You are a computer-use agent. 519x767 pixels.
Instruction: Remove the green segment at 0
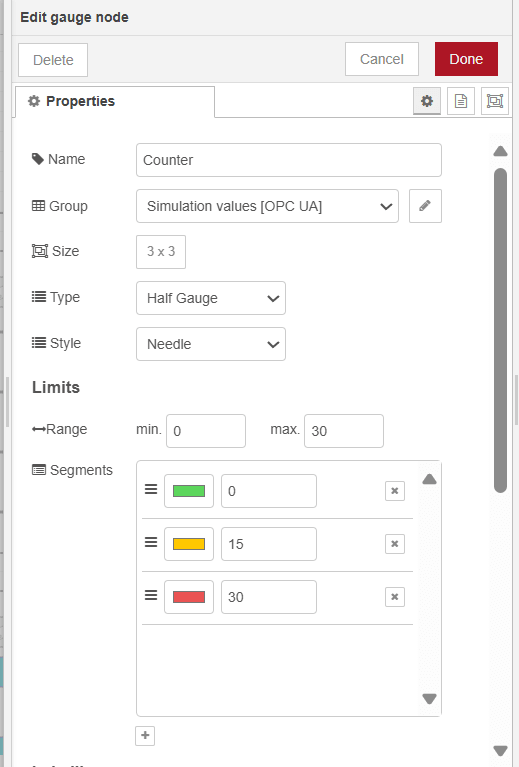pos(395,491)
